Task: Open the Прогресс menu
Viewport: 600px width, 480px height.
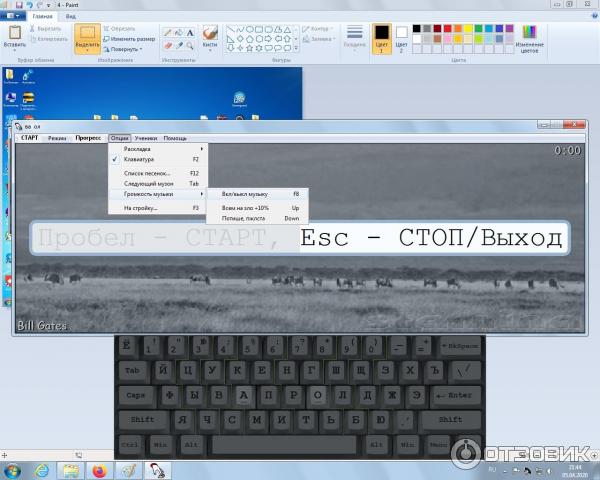Action: tap(88, 137)
